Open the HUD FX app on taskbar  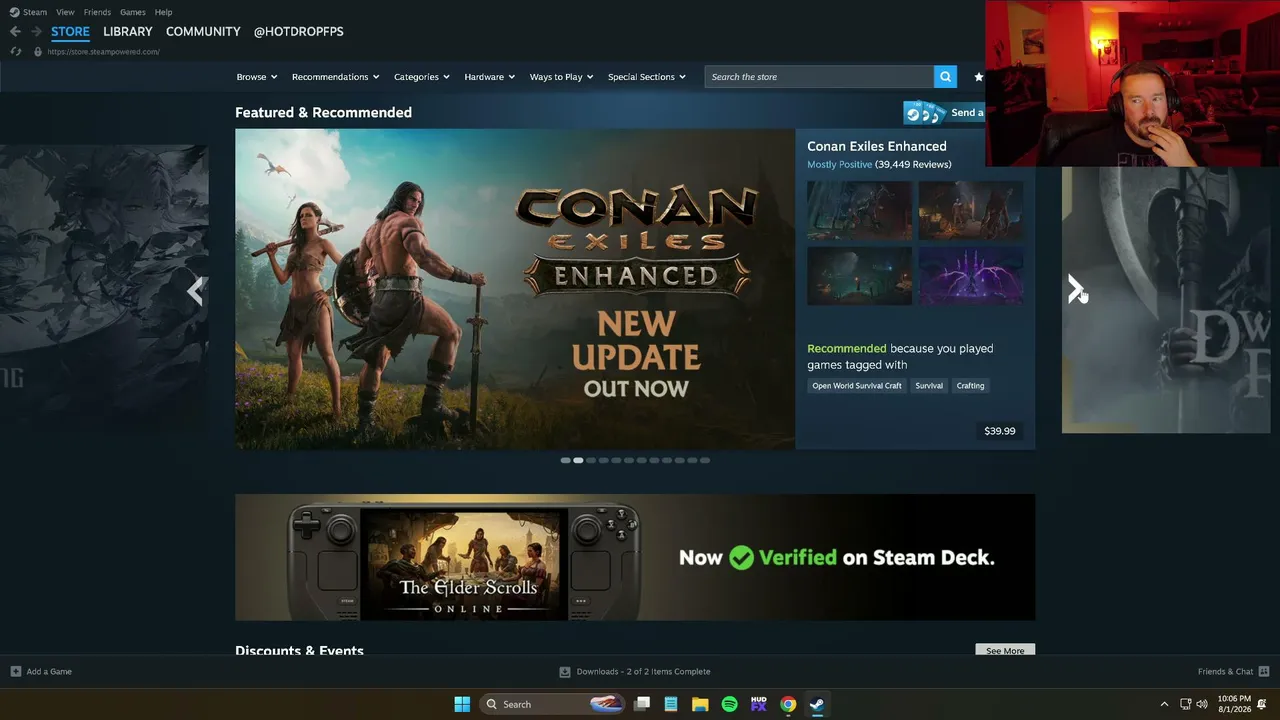click(x=758, y=704)
